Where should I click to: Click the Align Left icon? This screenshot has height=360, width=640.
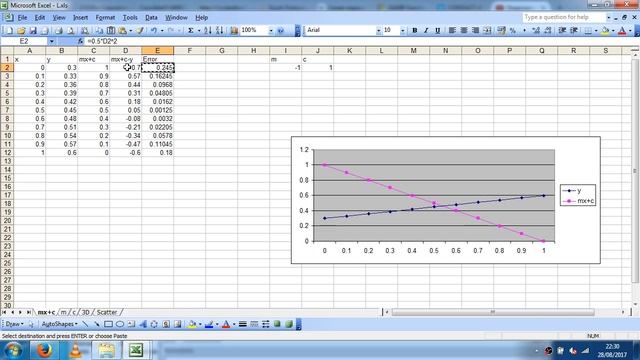452,31
